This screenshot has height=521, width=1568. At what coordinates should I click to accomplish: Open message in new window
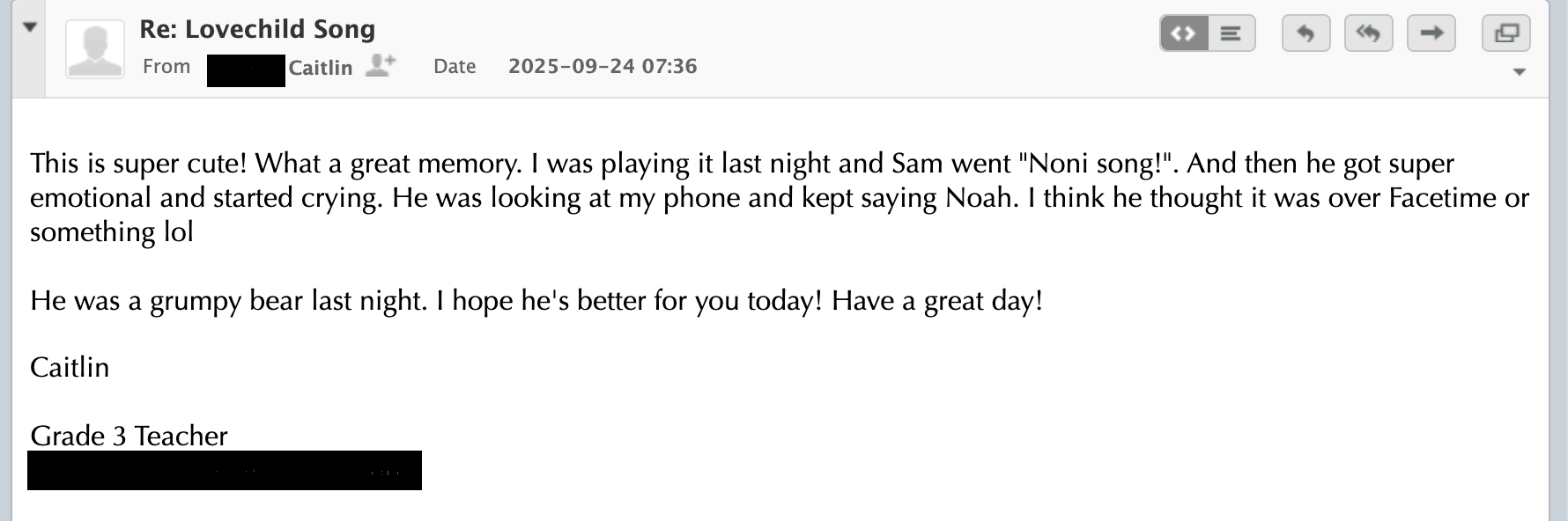(1506, 34)
